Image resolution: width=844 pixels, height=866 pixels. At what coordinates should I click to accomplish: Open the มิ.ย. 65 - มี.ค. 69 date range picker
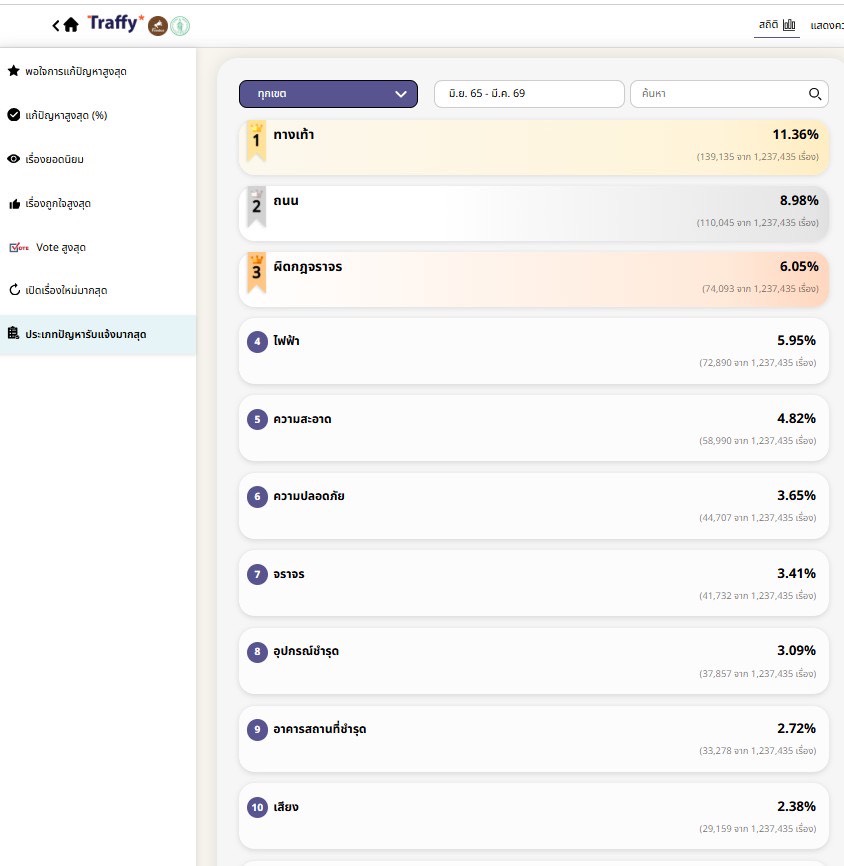[529, 94]
